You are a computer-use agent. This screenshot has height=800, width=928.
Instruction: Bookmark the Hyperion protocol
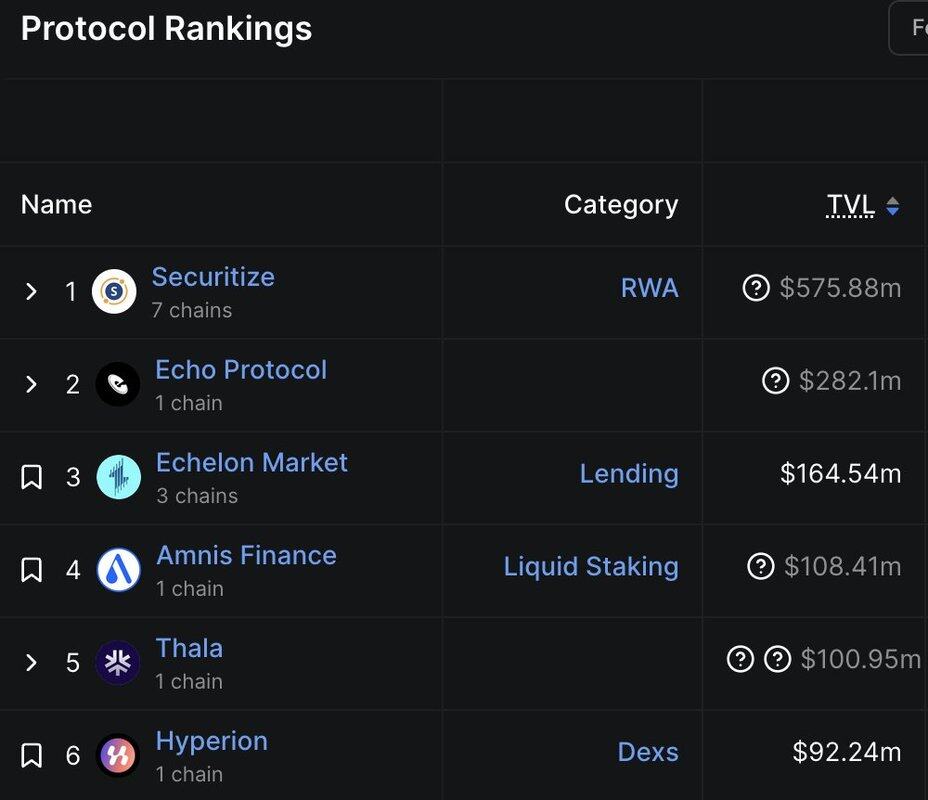tap(32, 755)
